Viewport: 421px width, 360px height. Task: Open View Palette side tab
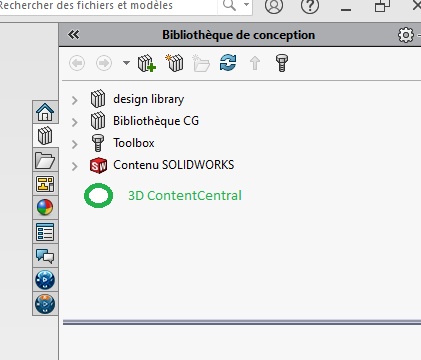click(45, 184)
